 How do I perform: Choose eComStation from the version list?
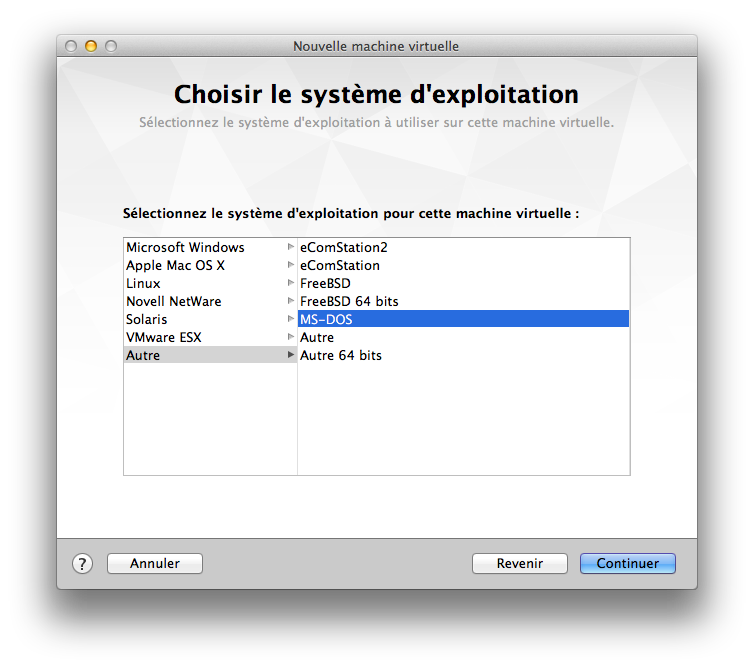(x=464, y=265)
